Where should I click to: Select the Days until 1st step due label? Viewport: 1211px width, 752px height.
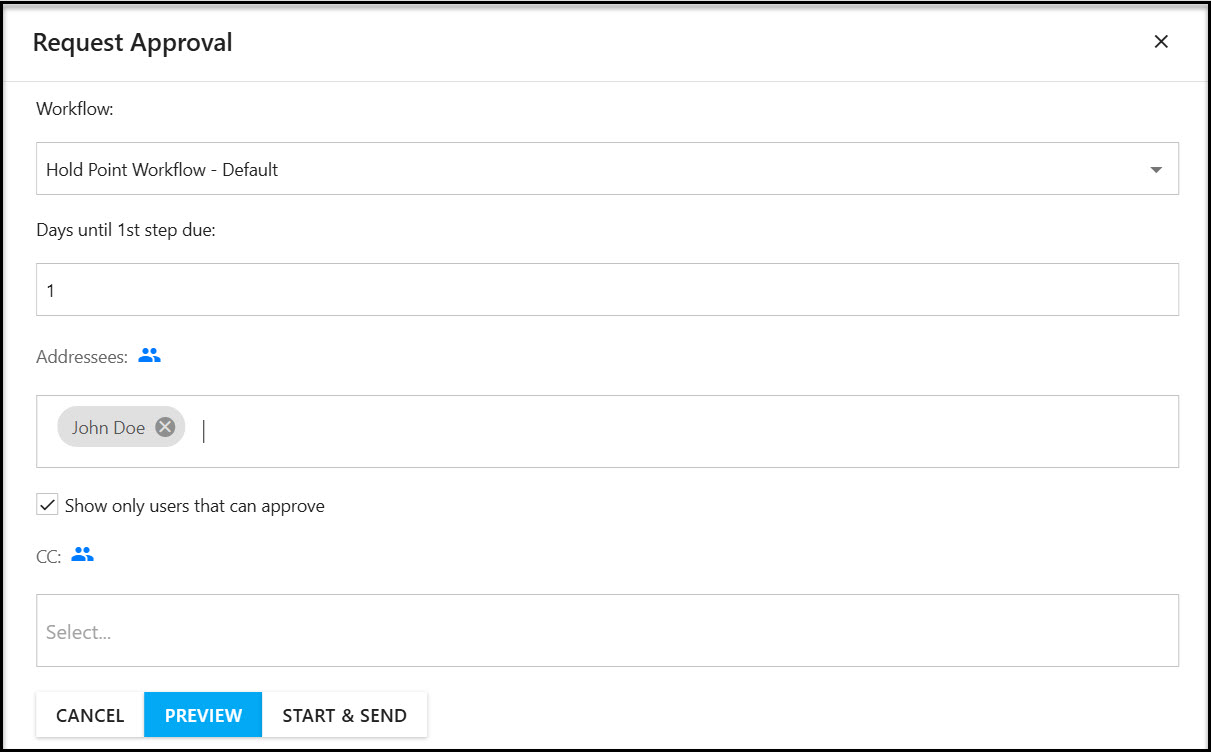tap(126, 230)
